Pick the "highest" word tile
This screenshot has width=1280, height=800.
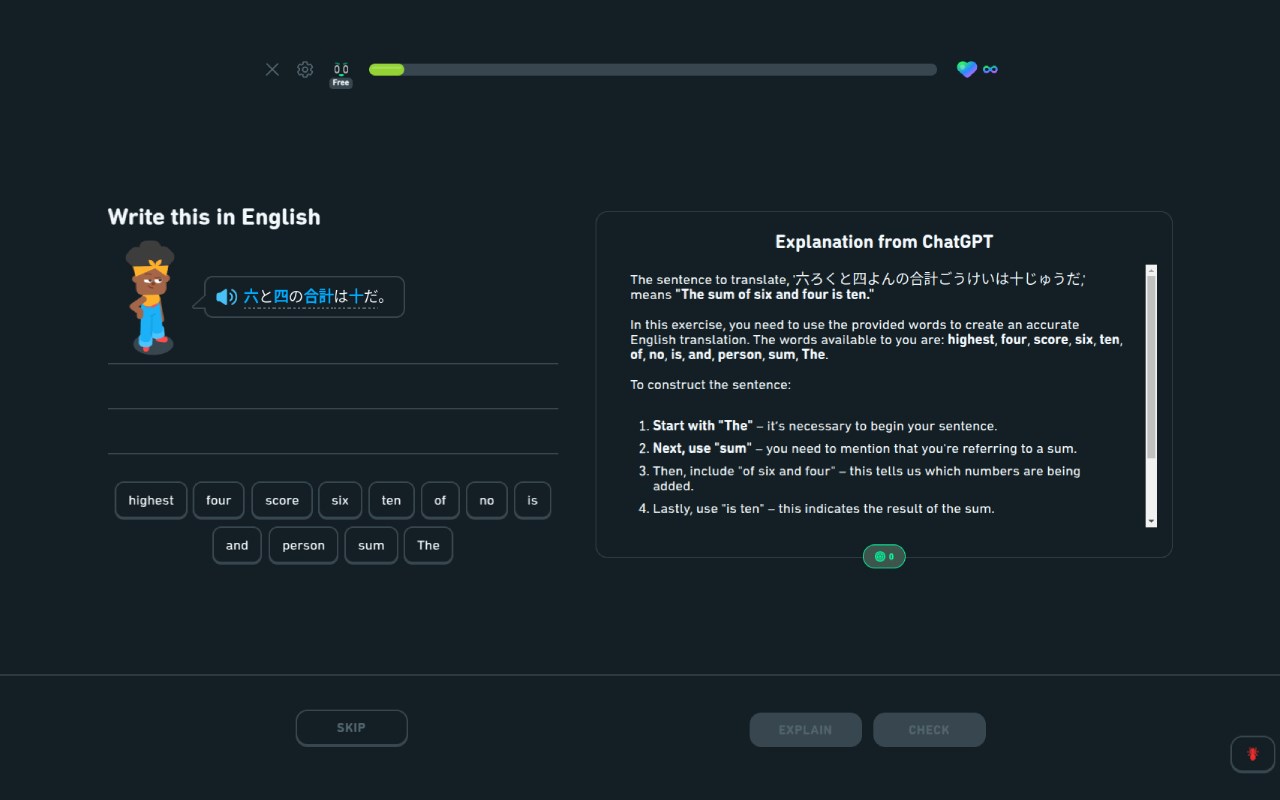(151, 500)
